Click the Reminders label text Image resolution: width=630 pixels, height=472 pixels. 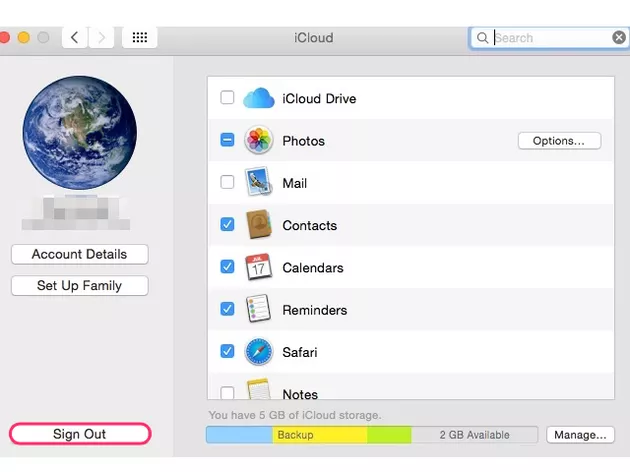click(315, 310)
